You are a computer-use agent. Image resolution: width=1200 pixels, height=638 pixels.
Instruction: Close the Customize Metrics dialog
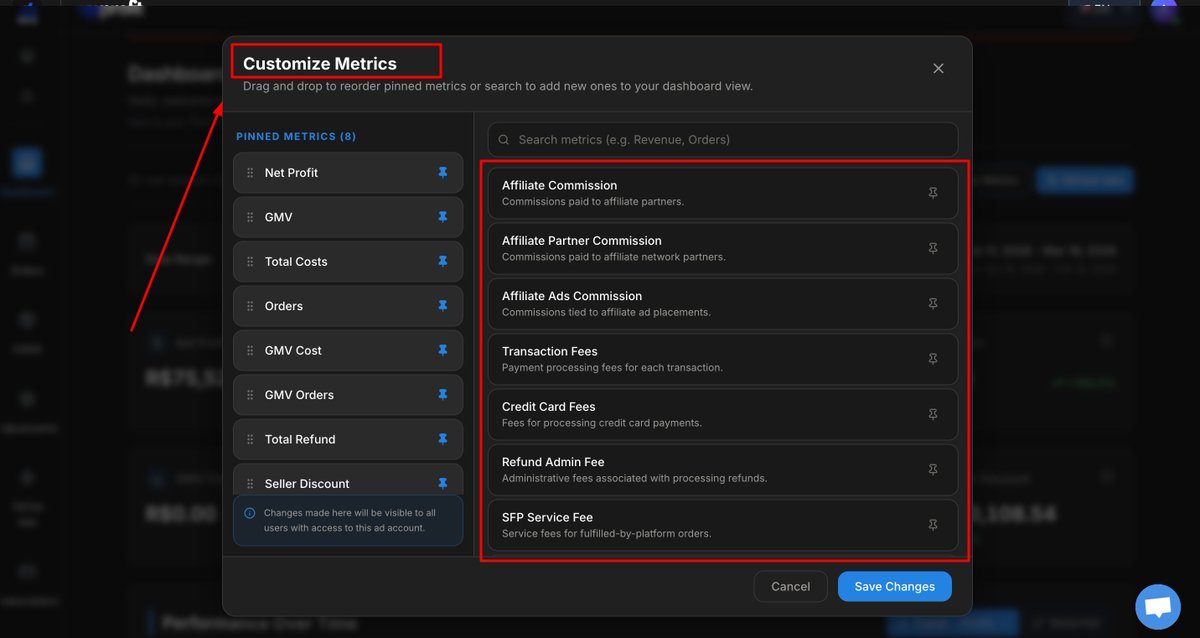click(x=938, y=68)
